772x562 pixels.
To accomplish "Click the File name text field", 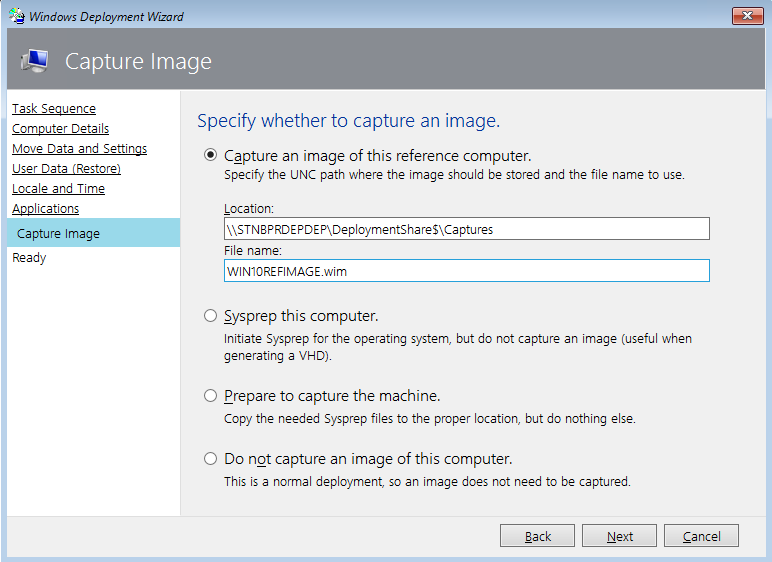I will coord(466,271).
